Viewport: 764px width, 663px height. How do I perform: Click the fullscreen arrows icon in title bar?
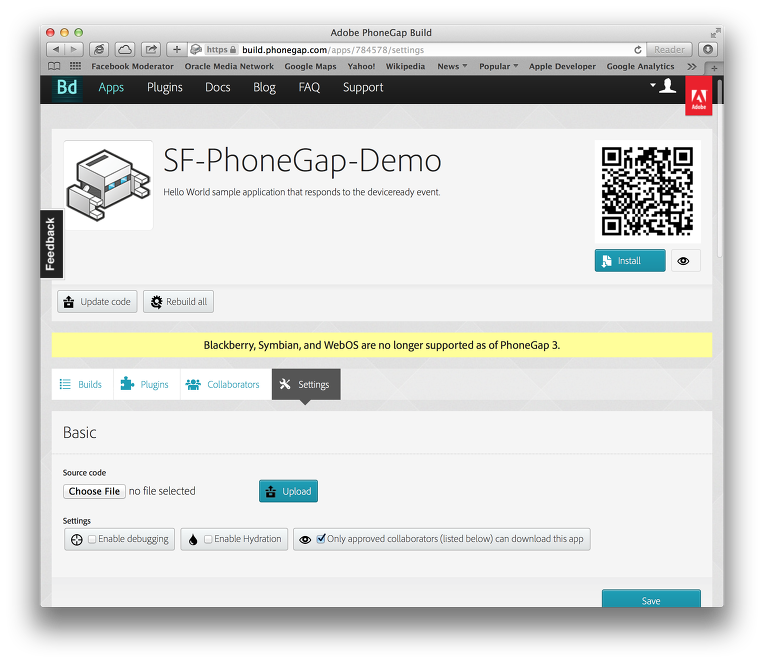(x=715, y=33)
